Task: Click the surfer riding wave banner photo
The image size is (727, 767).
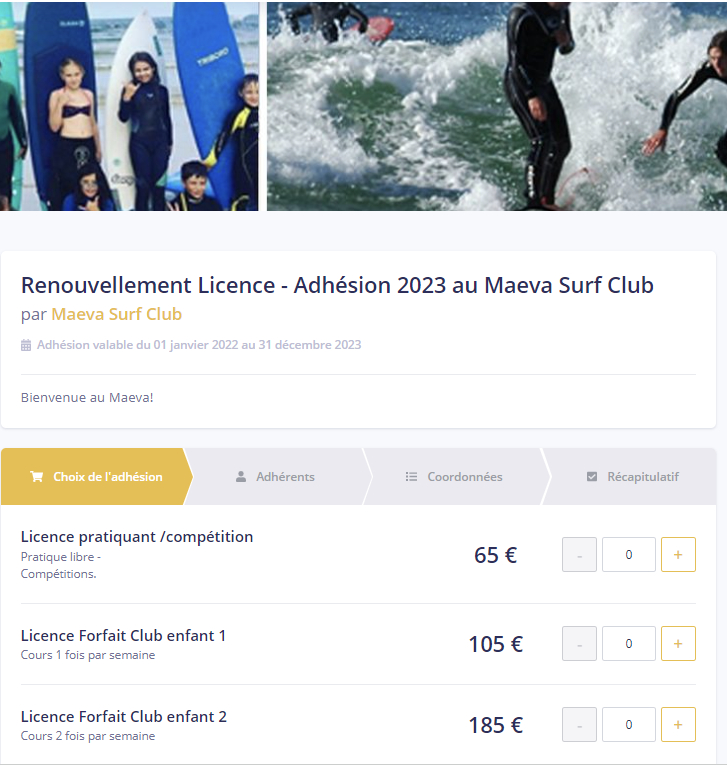Action: (x=496, y=105)
